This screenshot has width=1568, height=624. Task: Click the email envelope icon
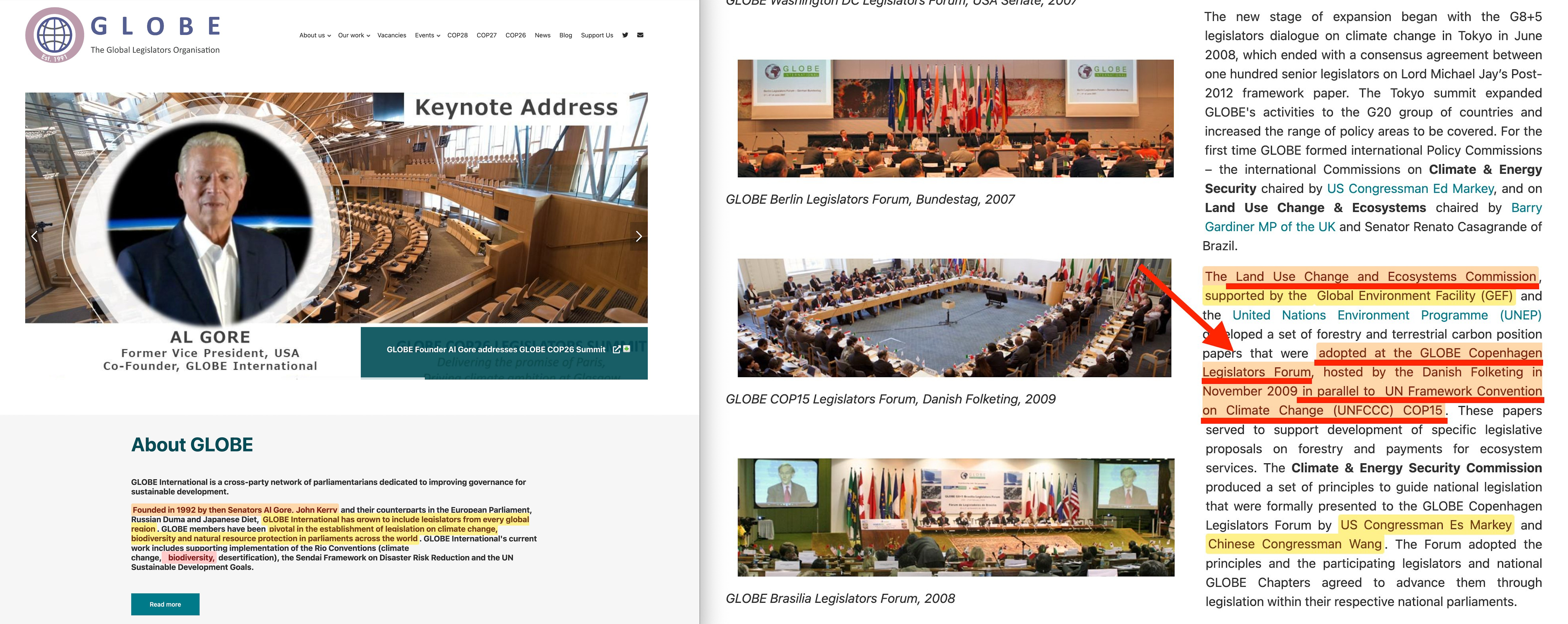click(640, 35)
